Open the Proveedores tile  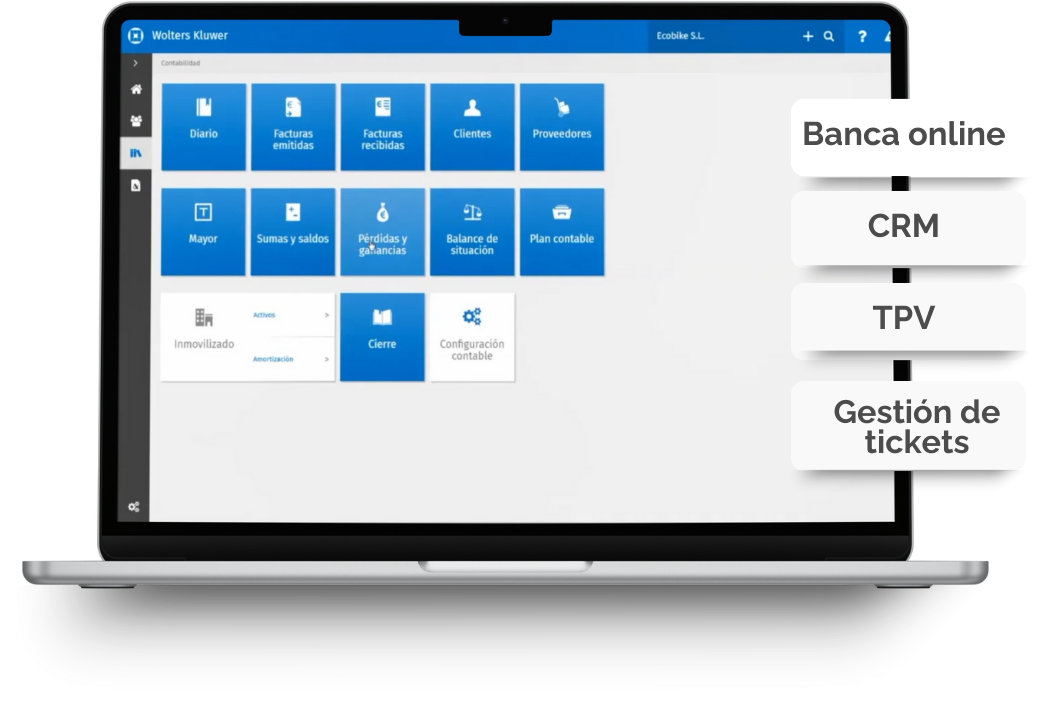click(x=561, y=126)
